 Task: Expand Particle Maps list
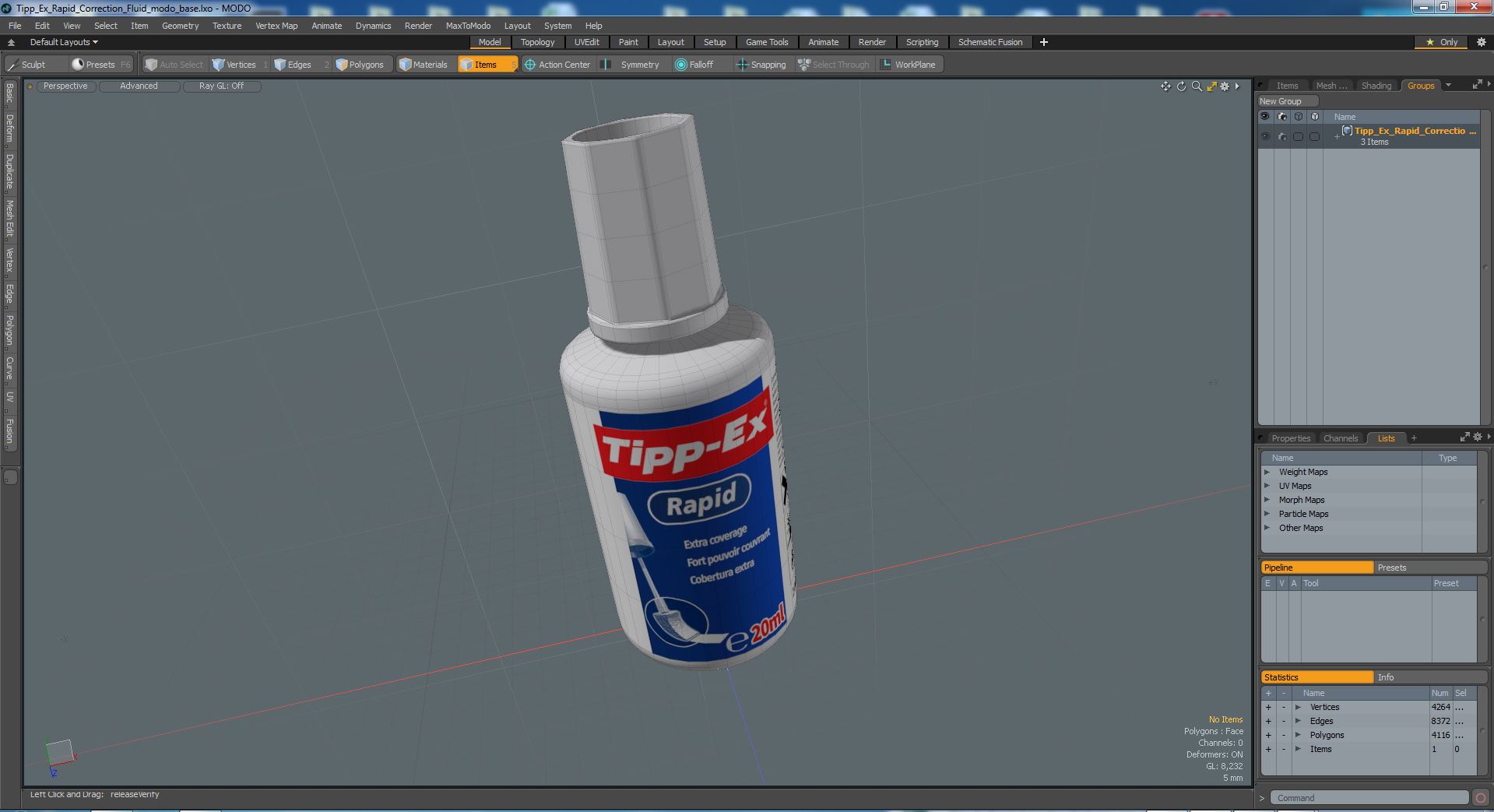click(x=1267, y=514)
